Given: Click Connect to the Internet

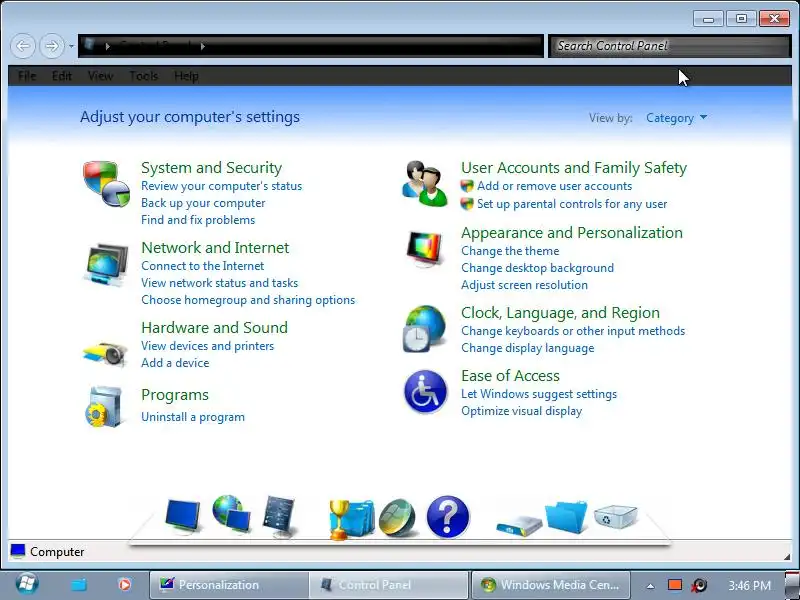Looking at the screenshot, I should click(203, 266).
